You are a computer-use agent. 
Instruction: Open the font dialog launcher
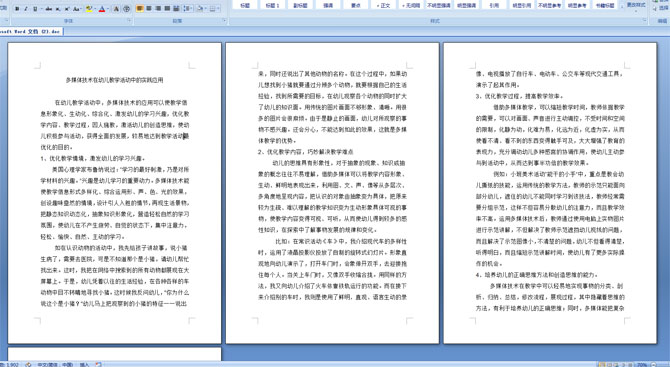pyautogui.click(x=129, y=21)
